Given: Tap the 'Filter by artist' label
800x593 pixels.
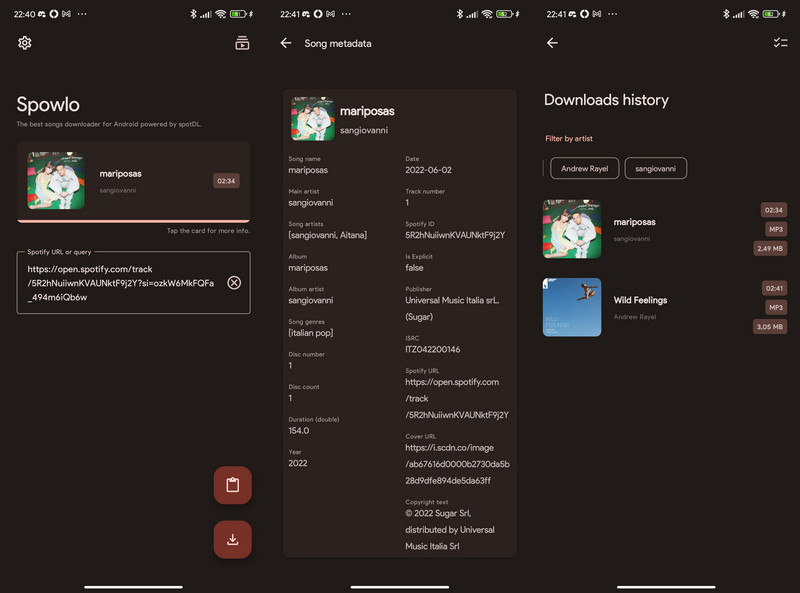Looking at the screenshot, I should pyautogui.click(x=569, y=138).
